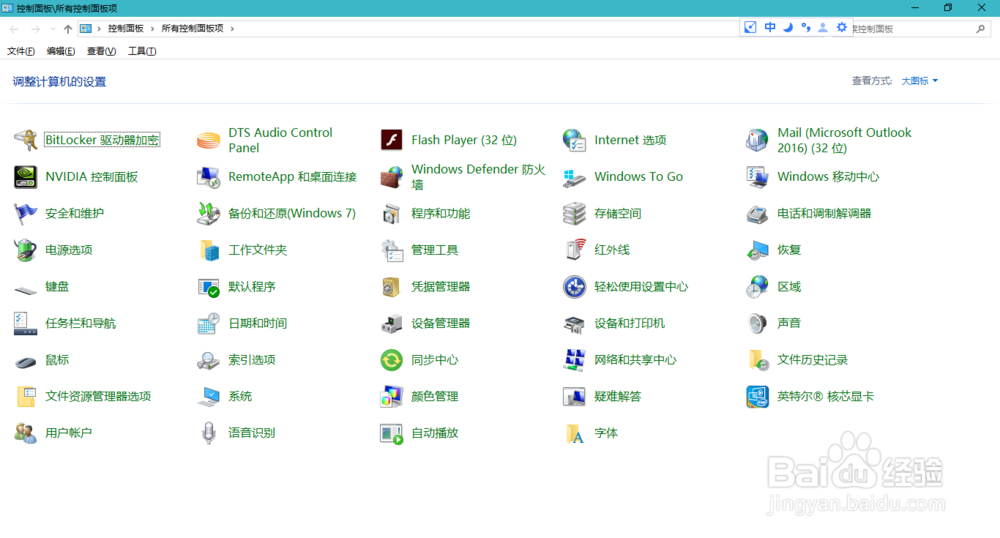The image size is (1000, 538).
Task: Click the search control panel field
Action: 912,29
